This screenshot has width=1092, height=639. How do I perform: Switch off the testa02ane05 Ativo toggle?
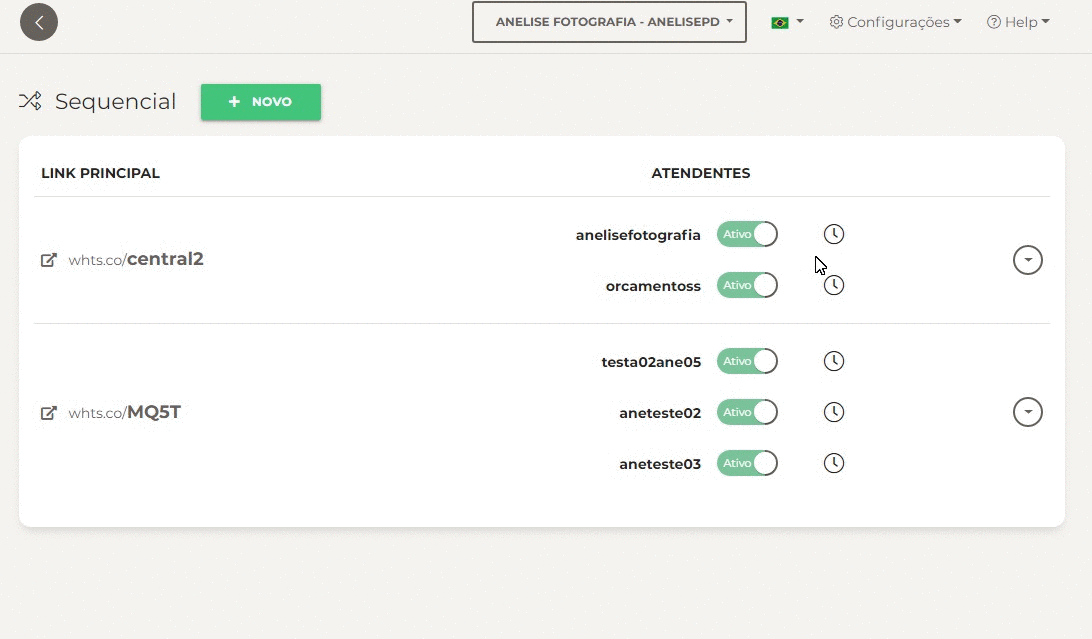pyautogui.click(x=747, y=361)
